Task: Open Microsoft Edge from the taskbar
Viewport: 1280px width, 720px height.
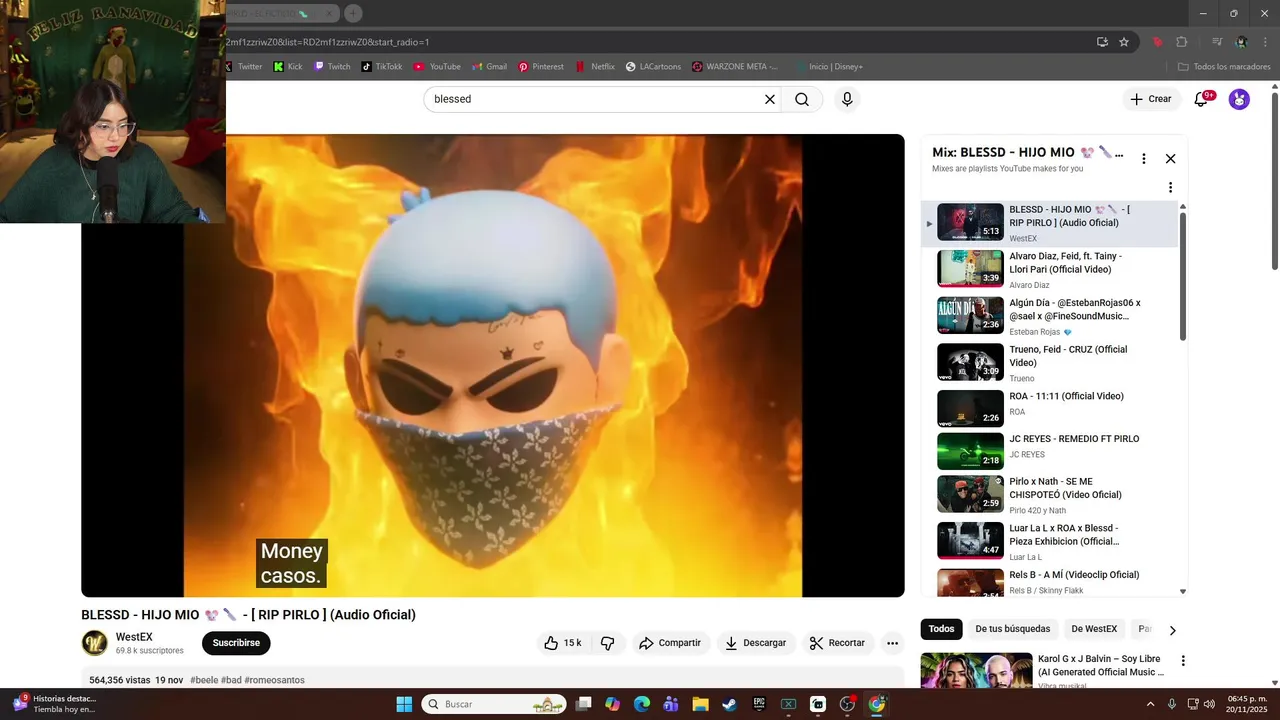Action: [642, 704]
